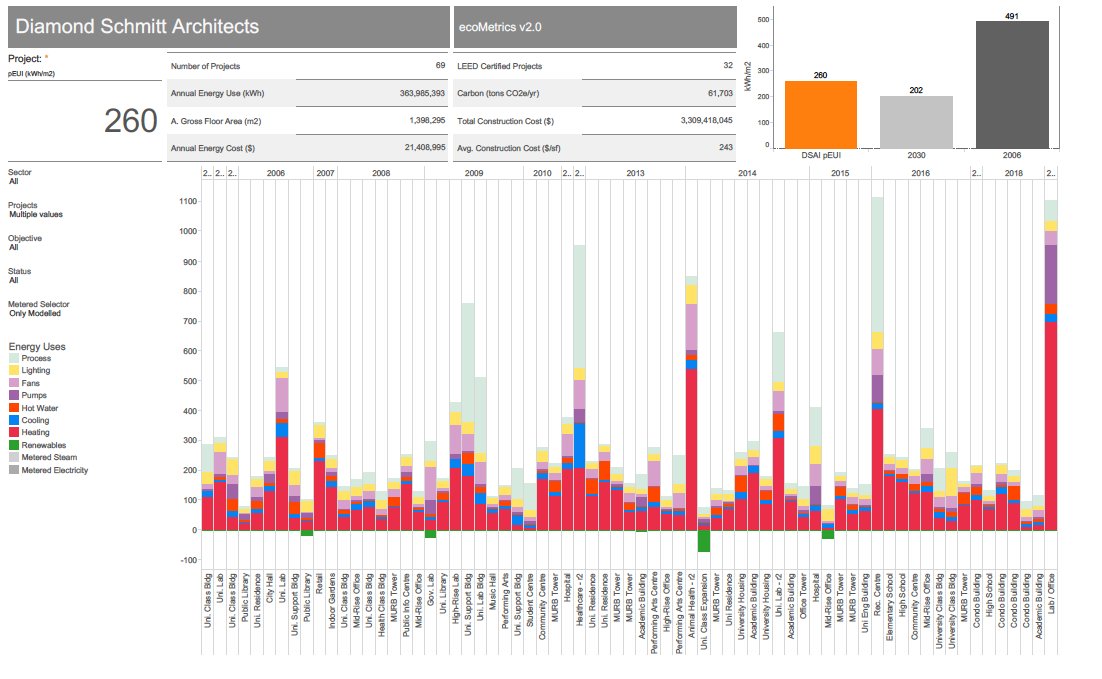Screen dimensions: 1102x679
Task: Click the ecoMetrics v2.0 banner
Action: coord(595,27)
